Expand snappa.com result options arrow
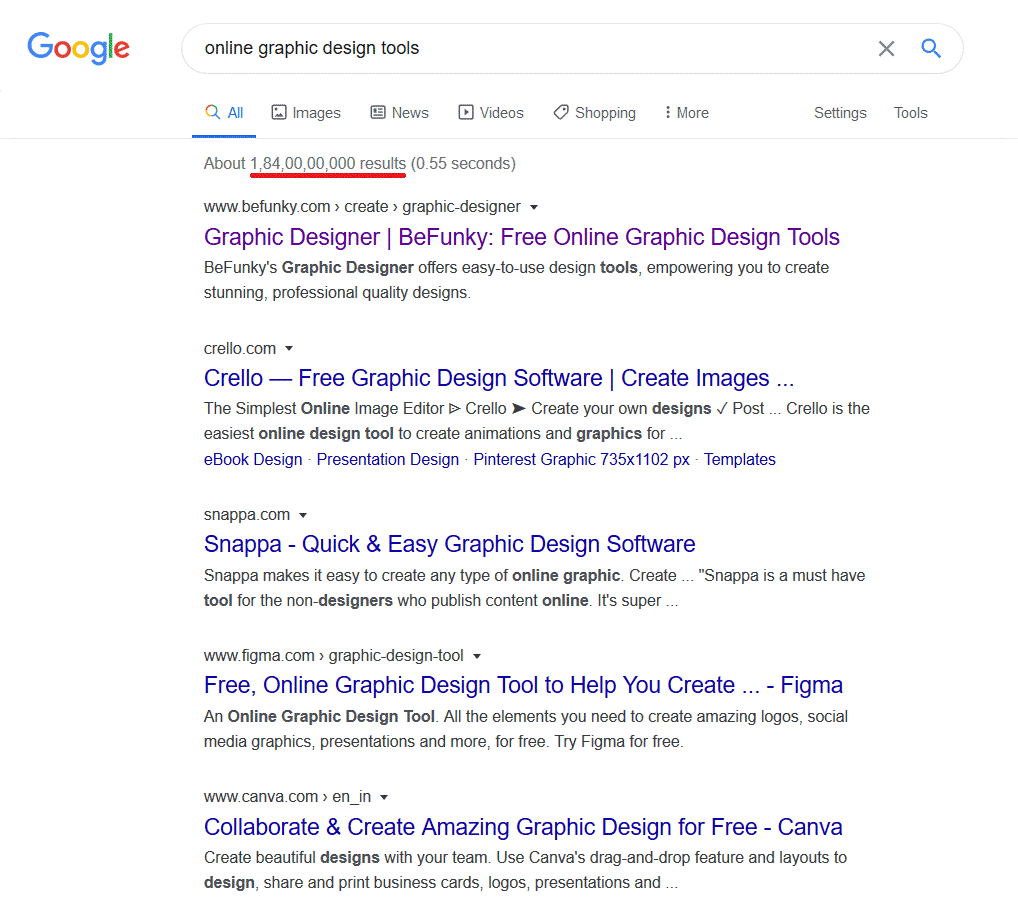1018x918 pixels. pos(303,515)
